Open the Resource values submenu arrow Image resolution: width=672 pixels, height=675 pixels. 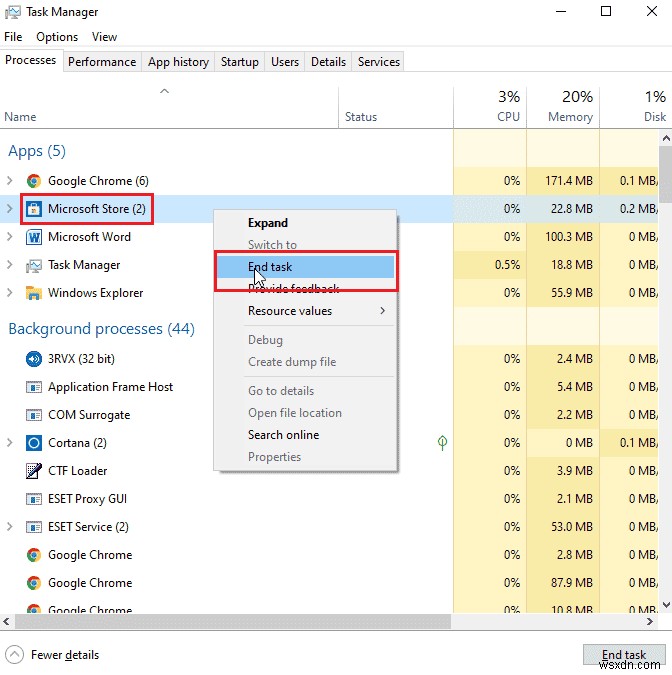382,310
